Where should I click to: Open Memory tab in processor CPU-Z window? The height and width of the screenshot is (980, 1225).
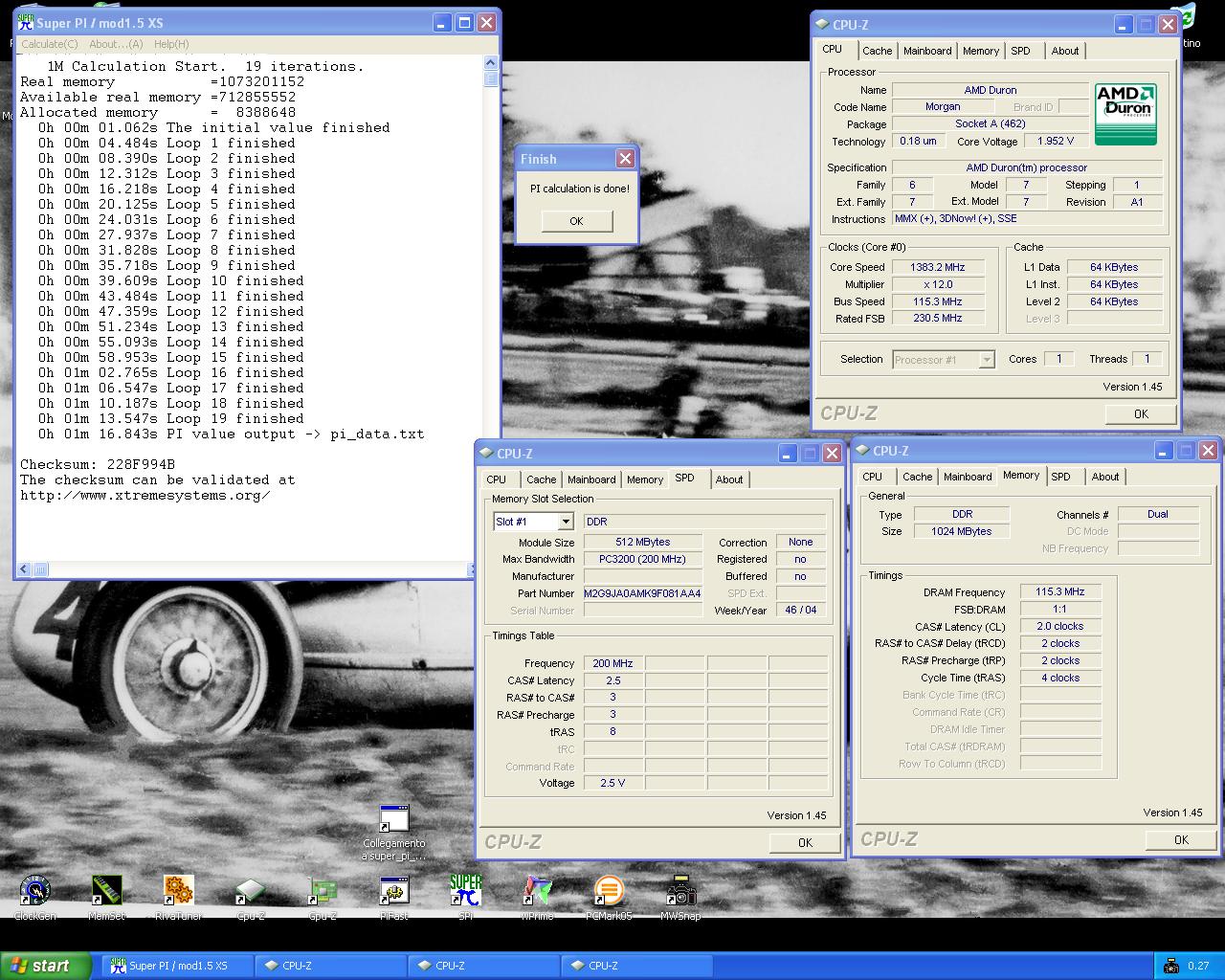(981, 51)
